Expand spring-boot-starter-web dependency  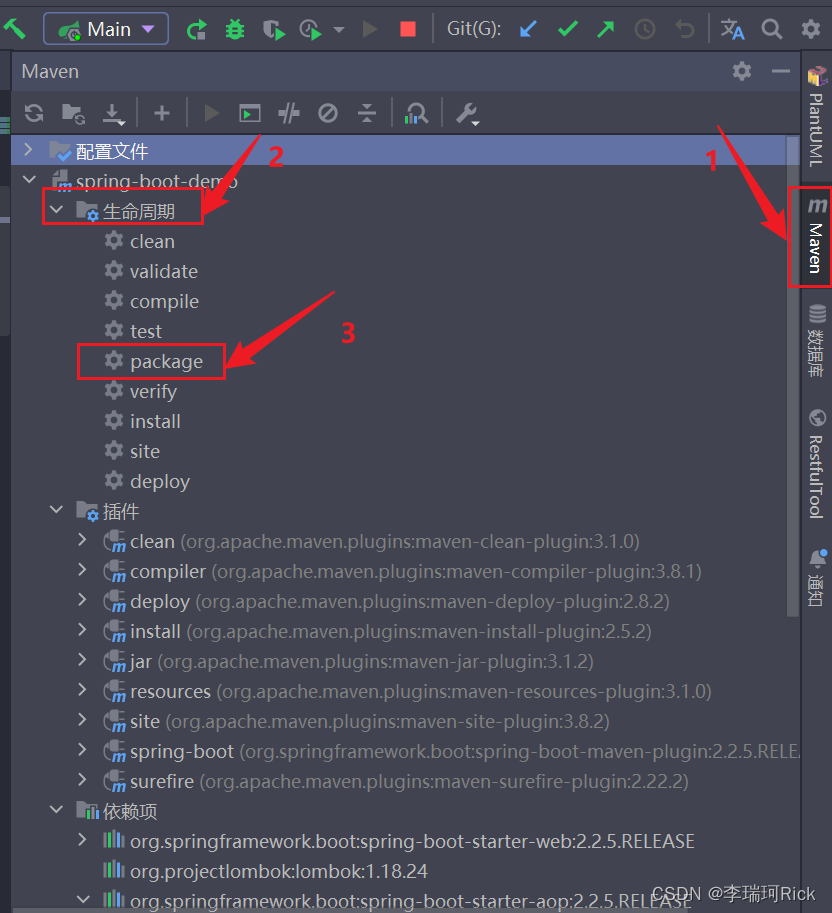(83, 840)
